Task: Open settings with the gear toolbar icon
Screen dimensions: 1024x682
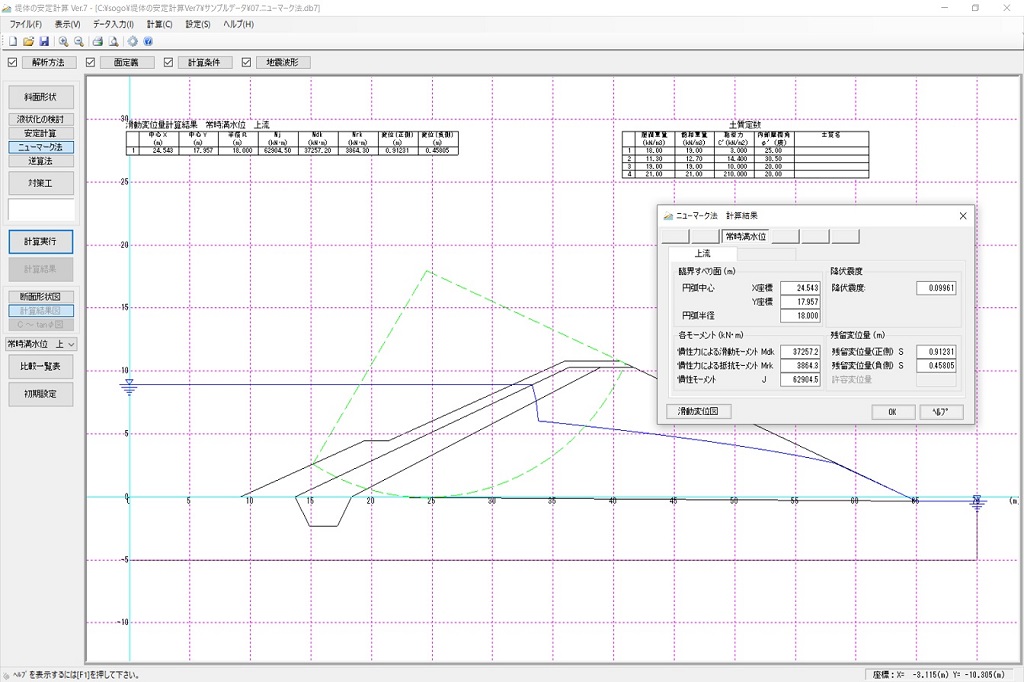Action: (x=133, y=41)
